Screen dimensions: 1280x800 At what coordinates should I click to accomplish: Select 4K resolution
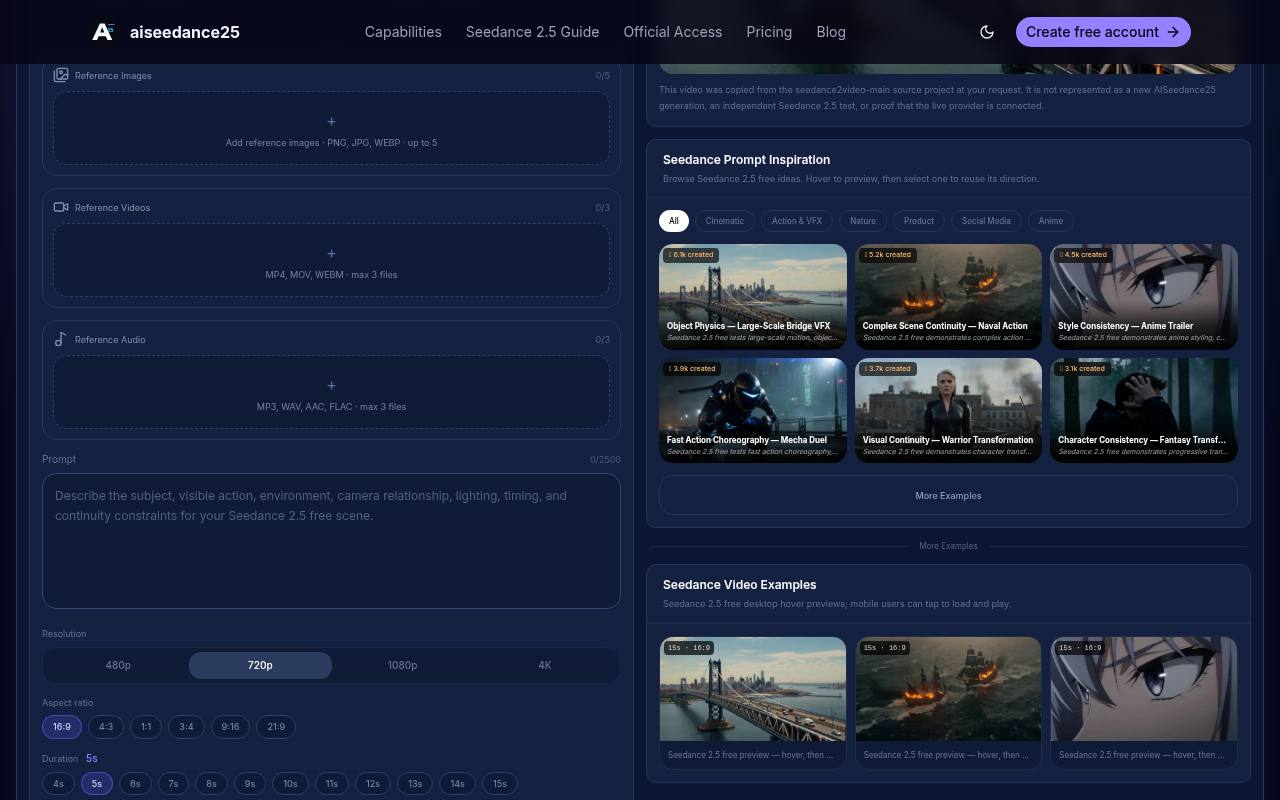544,665
